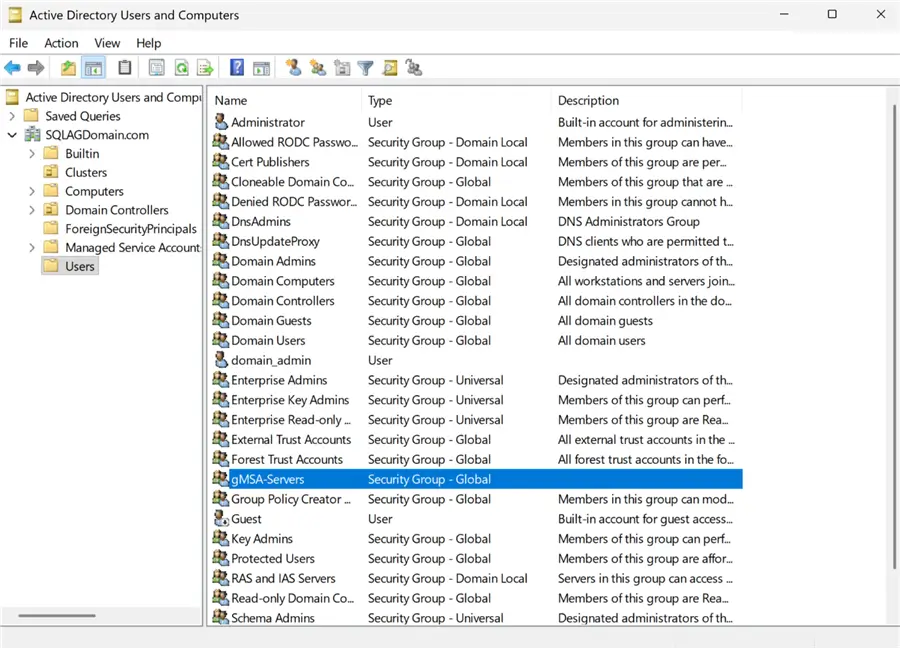Select the Users container in tree
The image size is (900, 648).
pos(80,266)
